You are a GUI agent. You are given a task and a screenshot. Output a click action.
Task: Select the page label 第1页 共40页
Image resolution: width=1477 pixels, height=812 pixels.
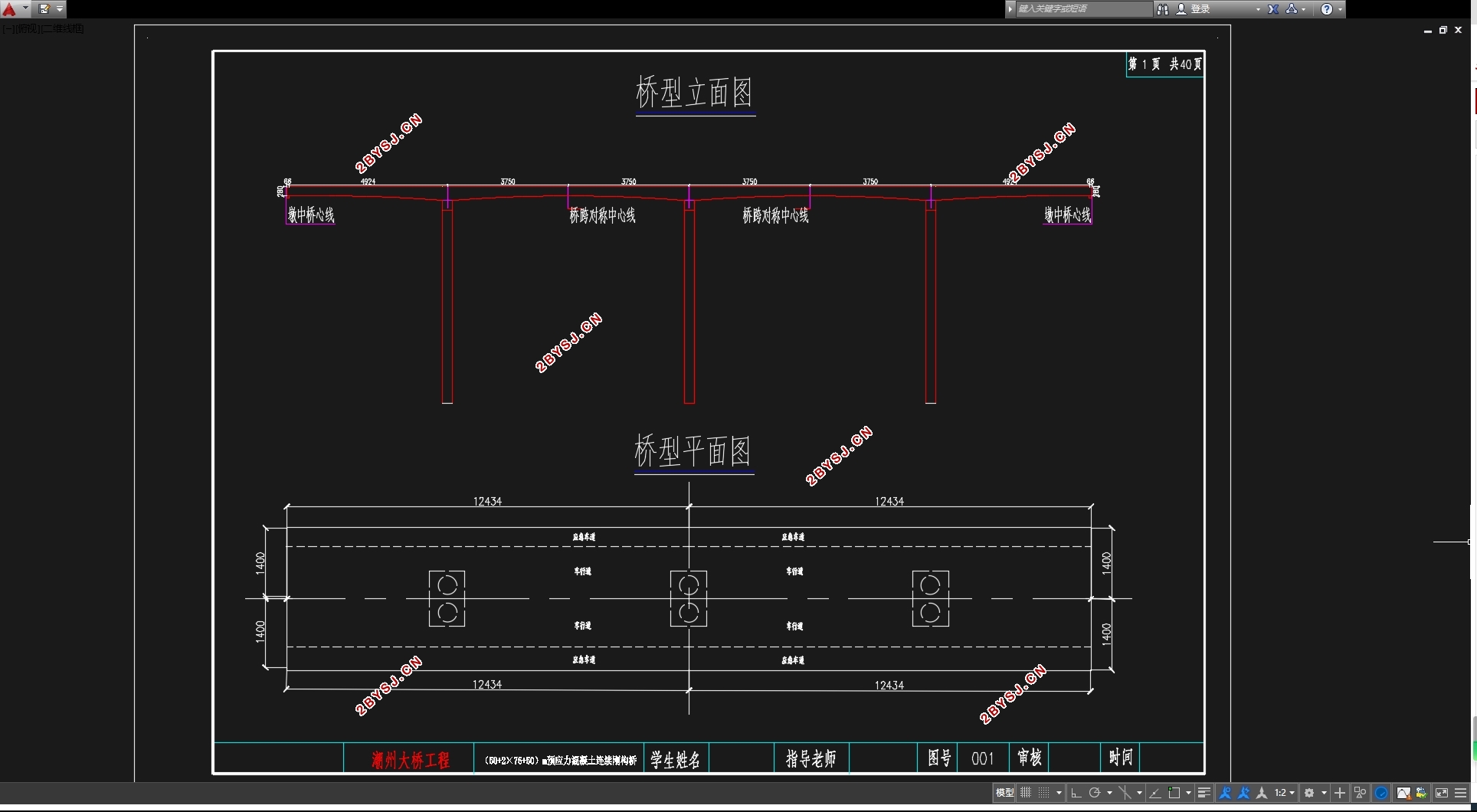pos(1164,64)
